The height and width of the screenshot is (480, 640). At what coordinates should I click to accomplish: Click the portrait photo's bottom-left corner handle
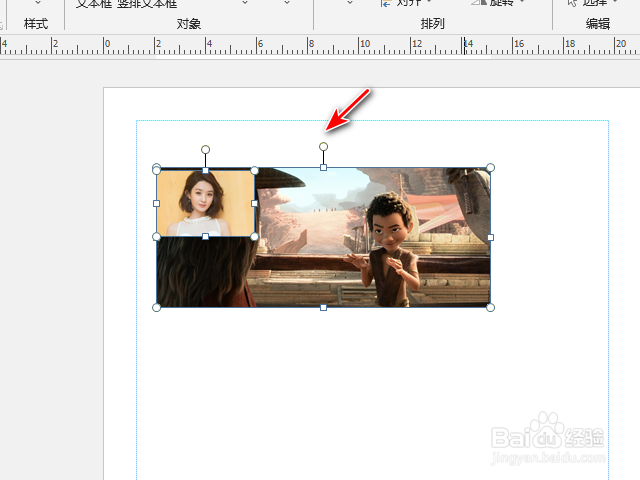(156, 236)
